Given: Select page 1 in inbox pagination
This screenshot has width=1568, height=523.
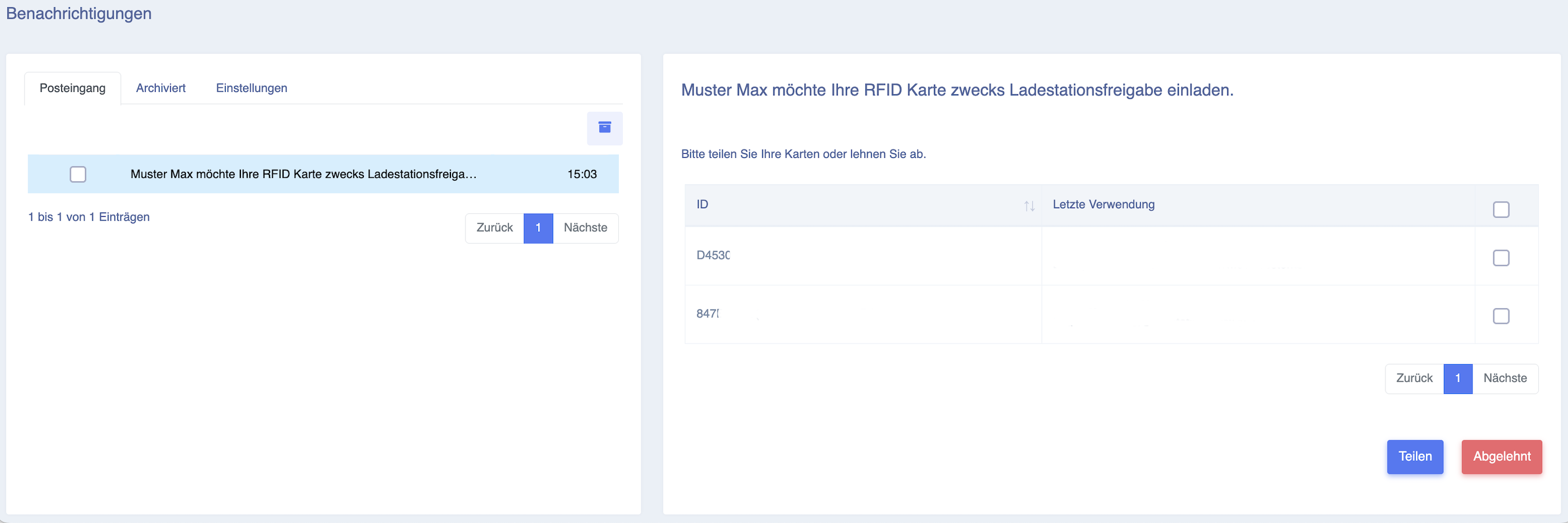Looking at the screenshot, I should pyautogui.click(x=538, y=228).
